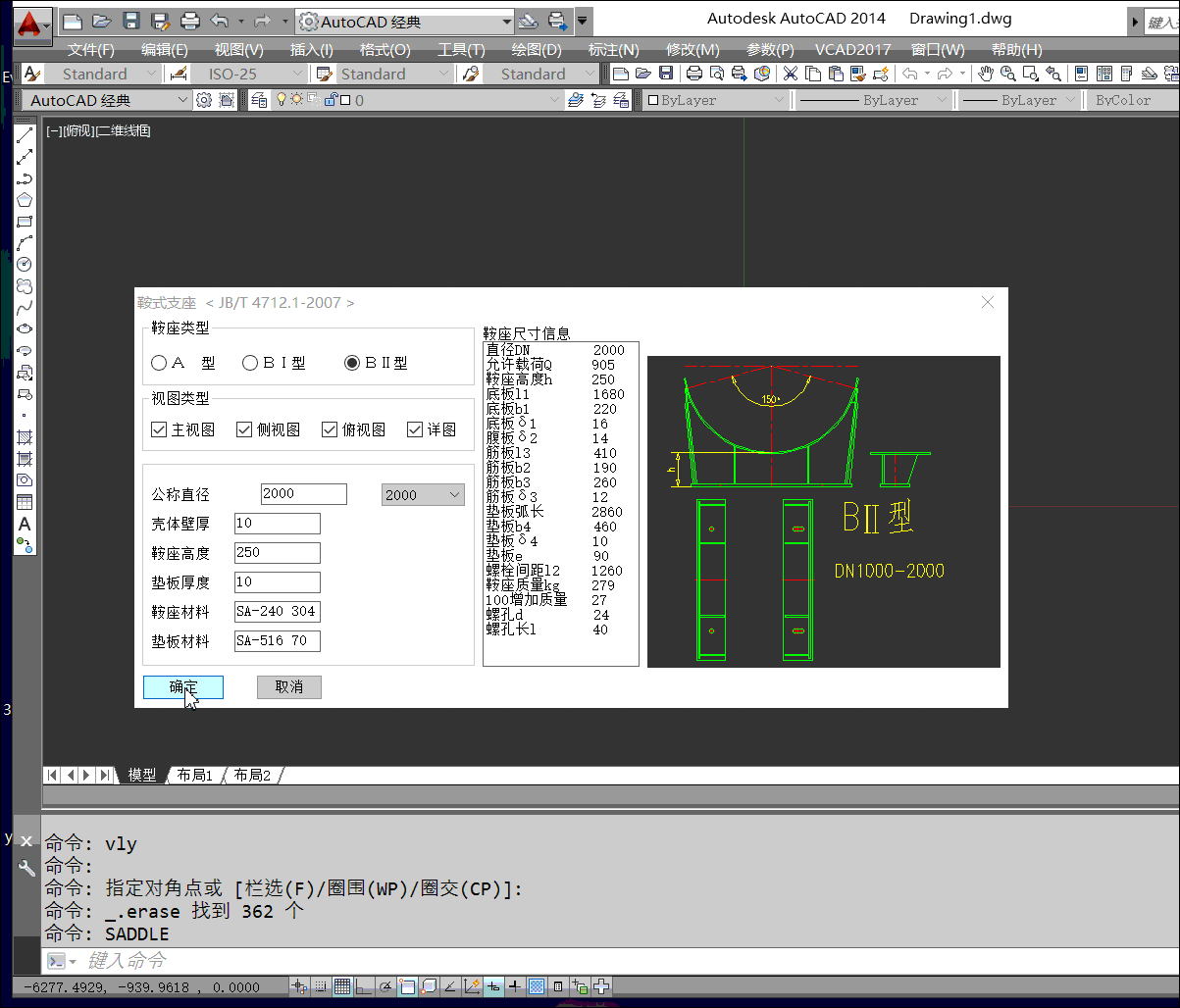Image resolution: width=1180 pixels, height=1008 pixels.
Task: Click the Cut scissors icon in standard toolbar
Action: coord(790,74)
